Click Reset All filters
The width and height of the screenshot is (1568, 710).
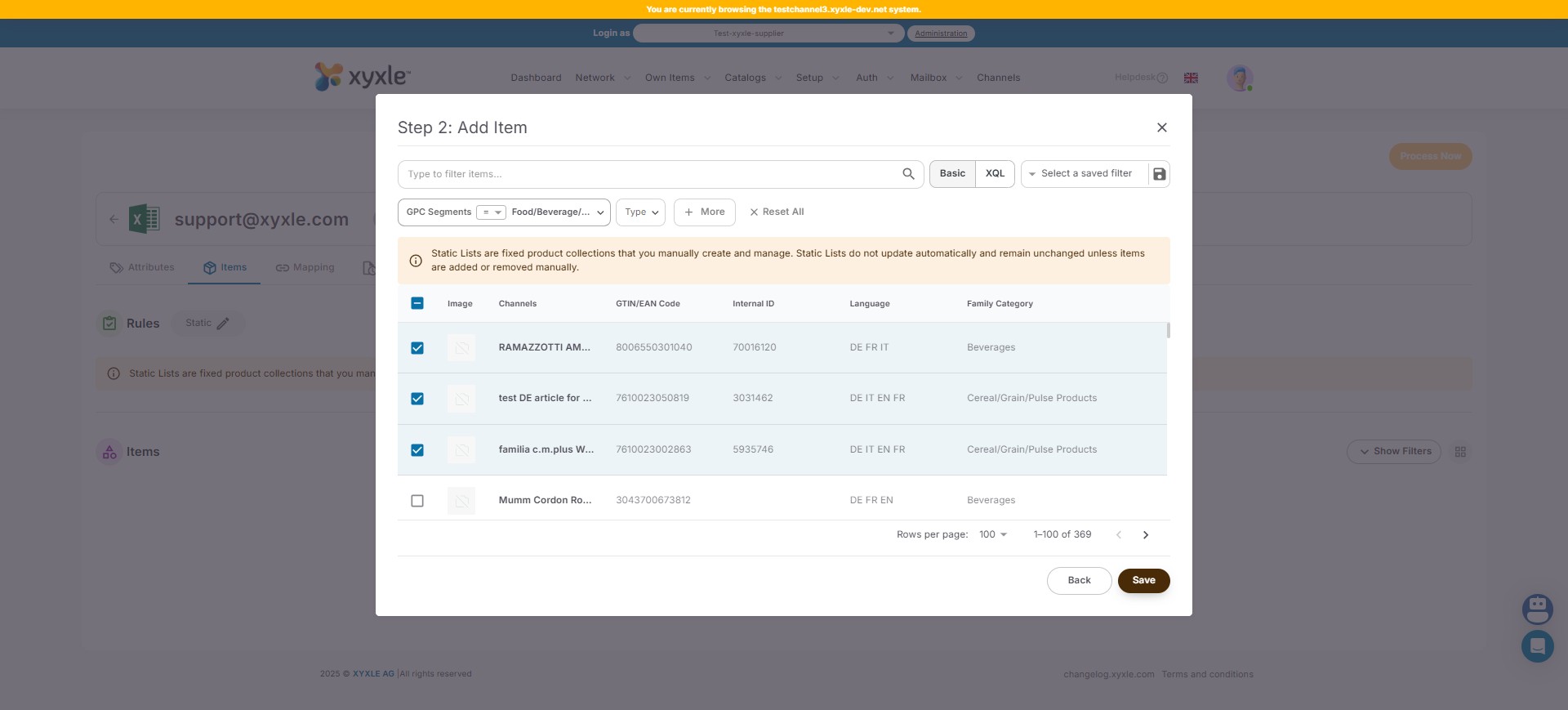777,212
